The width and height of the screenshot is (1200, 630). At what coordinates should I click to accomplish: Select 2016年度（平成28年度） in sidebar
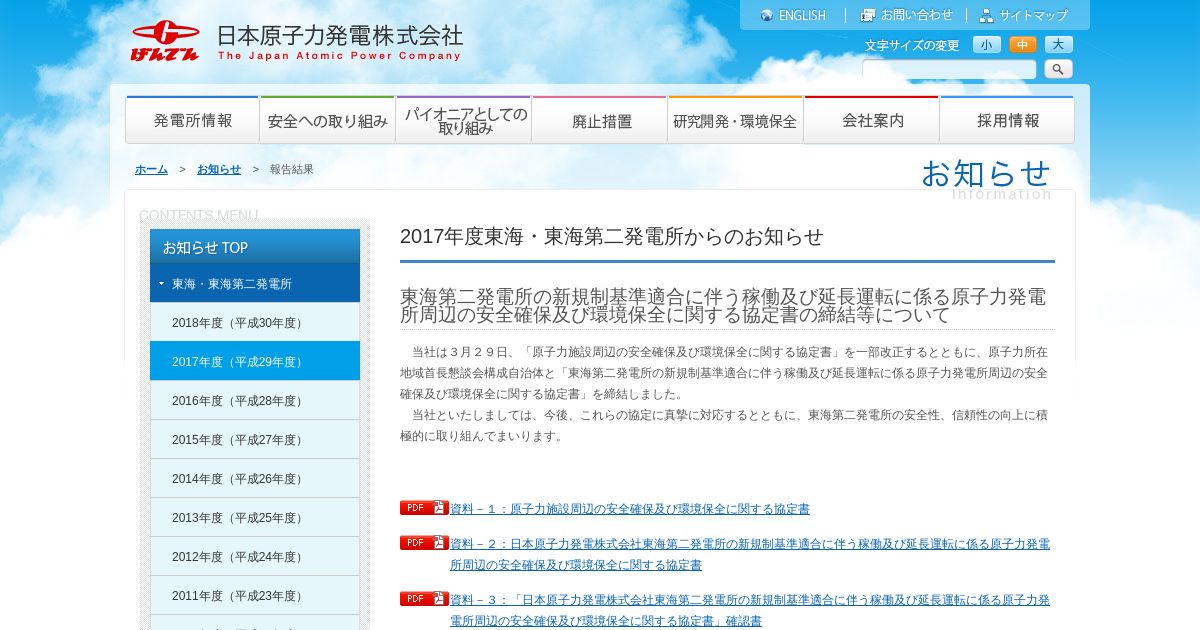[x=255, y=400]
